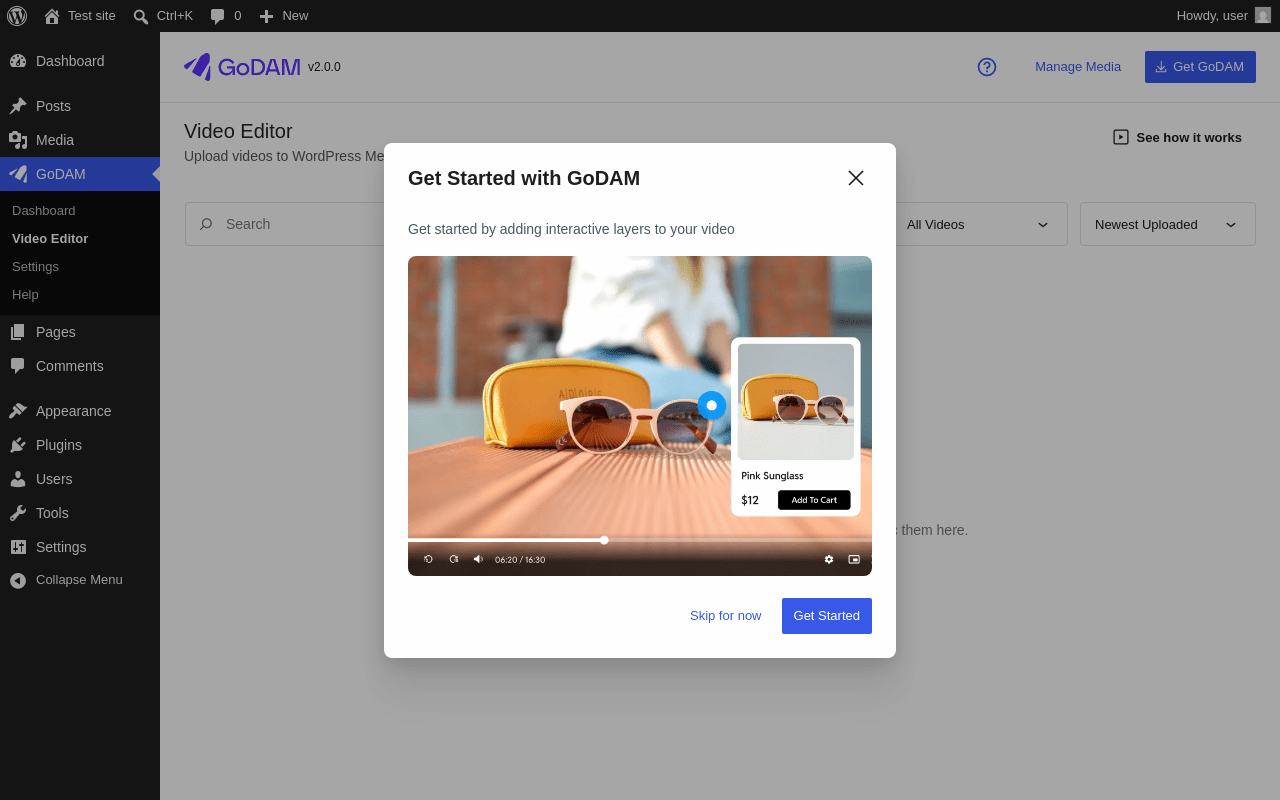This screenshot has height=800, width=1280.
Task: Expand the Newest Uploaded sort dropdown
Action: pos(1168,224)
